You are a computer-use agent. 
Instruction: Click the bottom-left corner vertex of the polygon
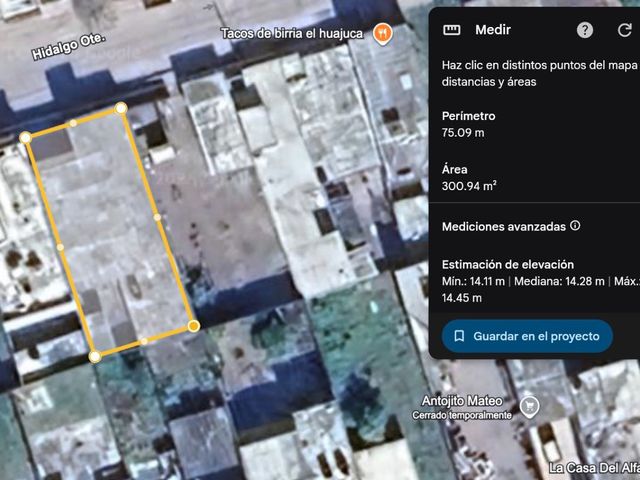95,357
